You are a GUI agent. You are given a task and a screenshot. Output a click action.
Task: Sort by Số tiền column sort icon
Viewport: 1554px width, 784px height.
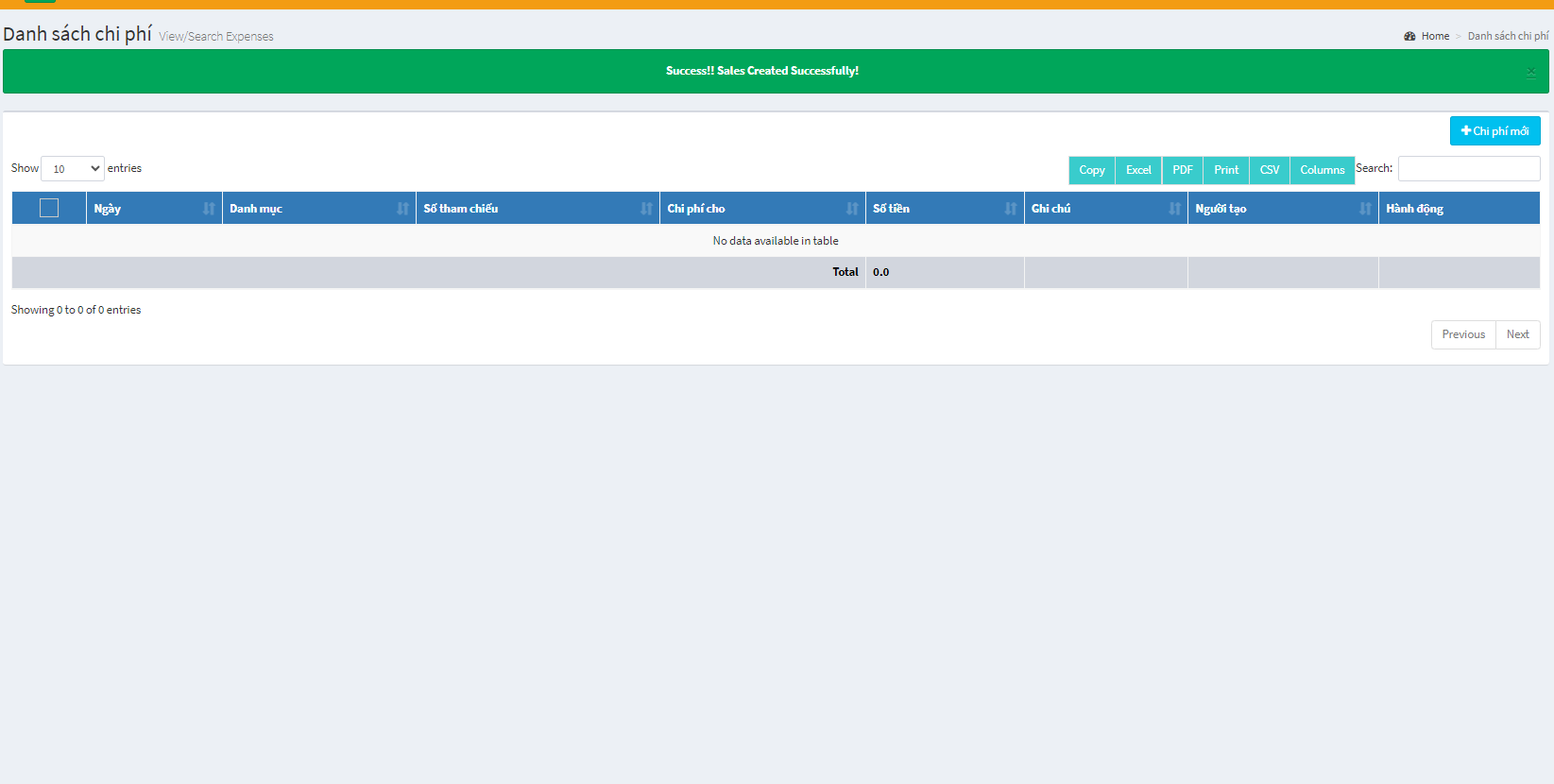(1011, 209)
